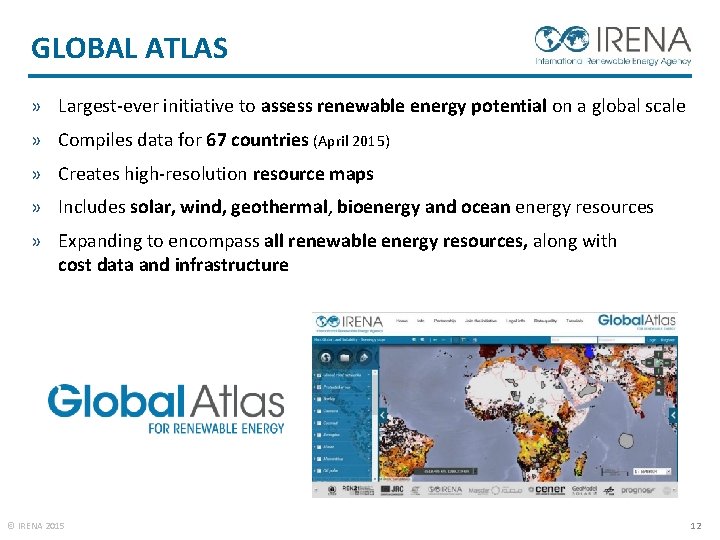Click the cener partner logo

click(x=547, y=490)
